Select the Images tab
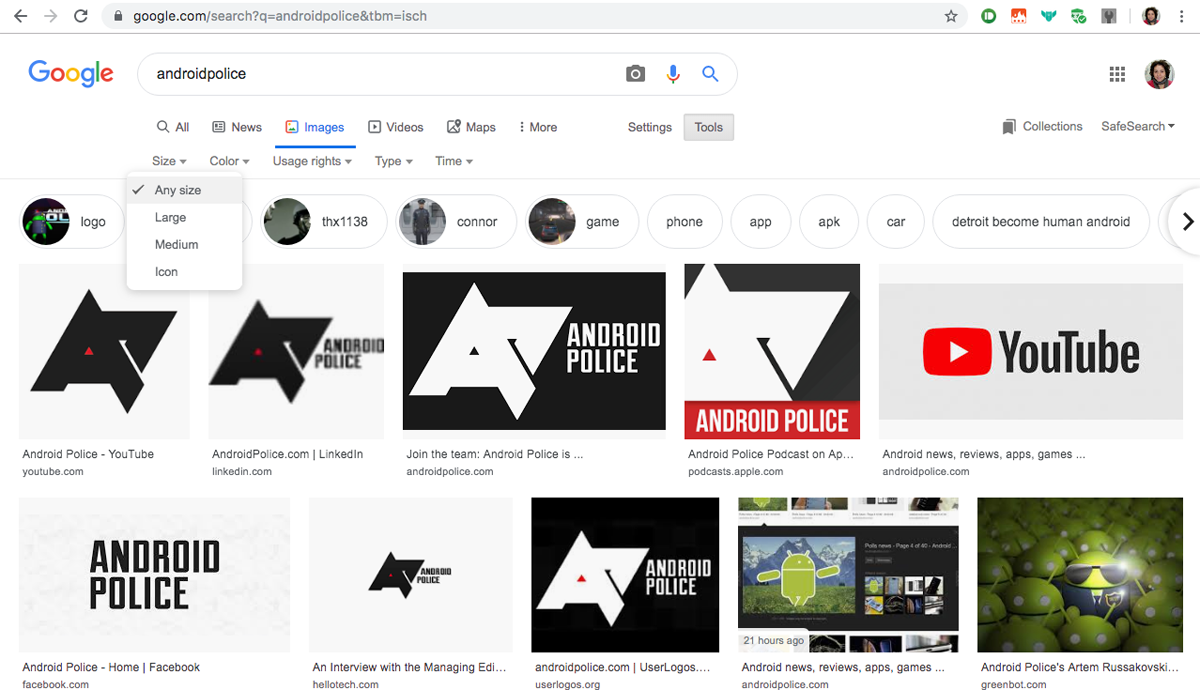The image size is (1200, 690). 314,127
